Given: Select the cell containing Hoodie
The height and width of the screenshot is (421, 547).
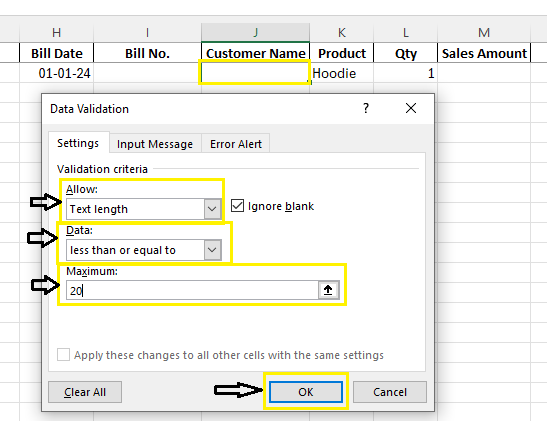Looking at the screenshot, I should pyautogui.click(x=342, y=73).
